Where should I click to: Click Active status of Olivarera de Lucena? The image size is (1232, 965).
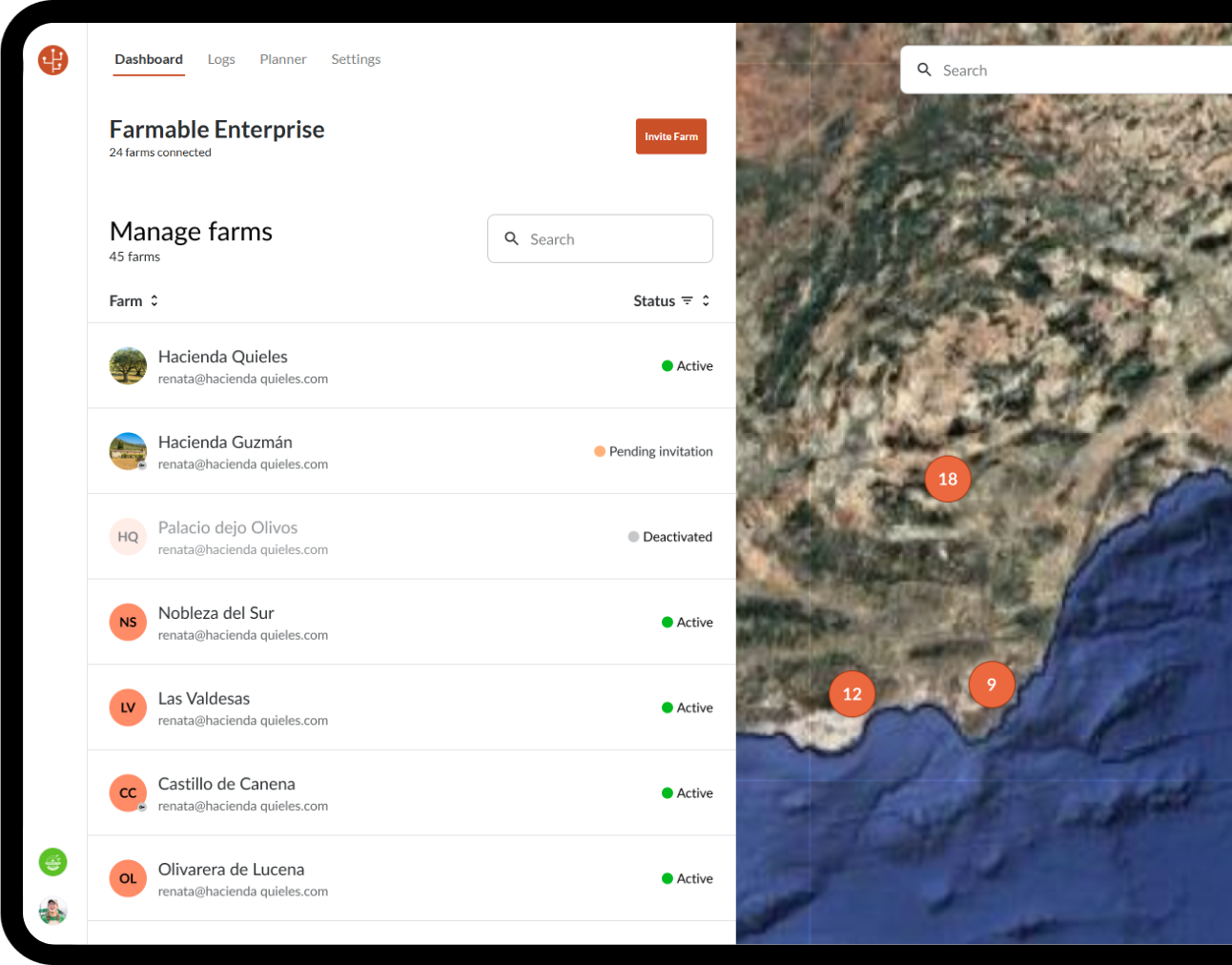tap(688, 878)
